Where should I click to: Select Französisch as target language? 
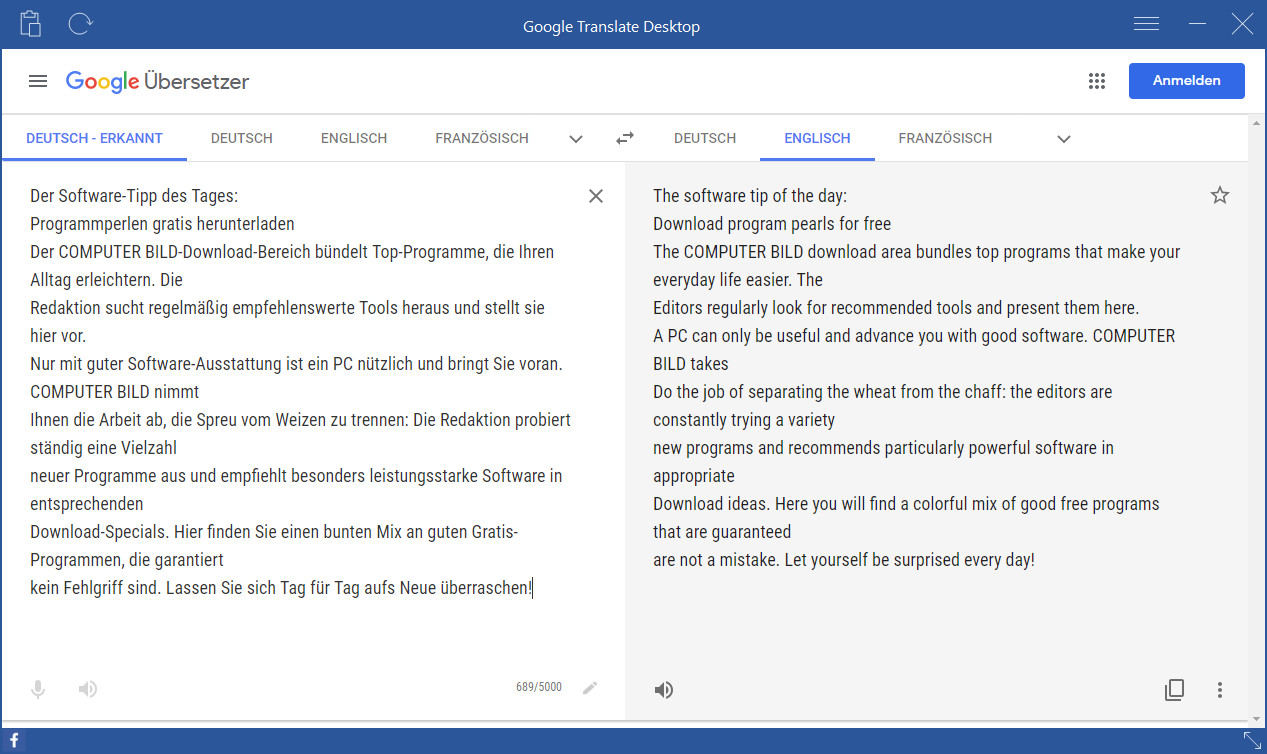point(945,138)
